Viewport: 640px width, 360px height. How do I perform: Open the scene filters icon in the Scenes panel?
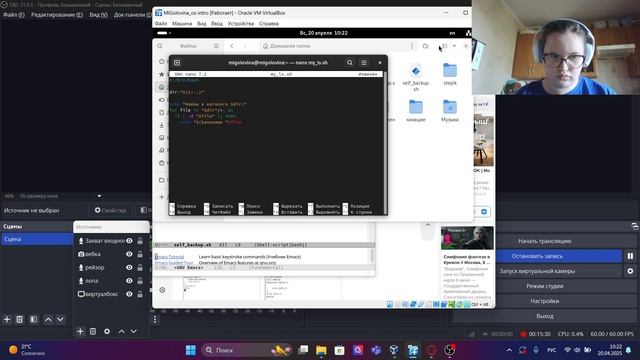click(33, 319)
